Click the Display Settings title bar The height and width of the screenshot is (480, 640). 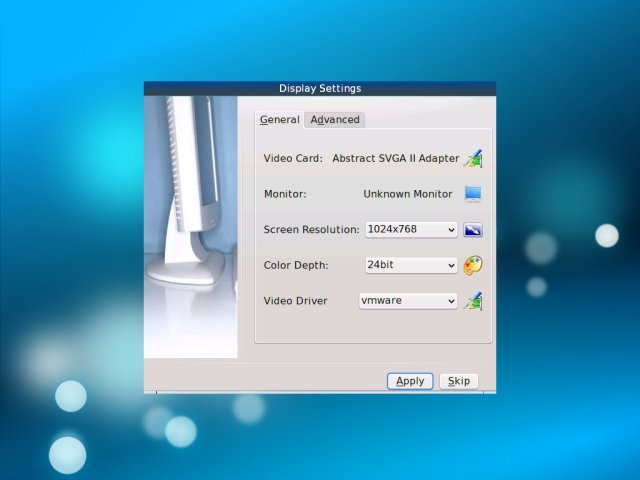(320, 88)
